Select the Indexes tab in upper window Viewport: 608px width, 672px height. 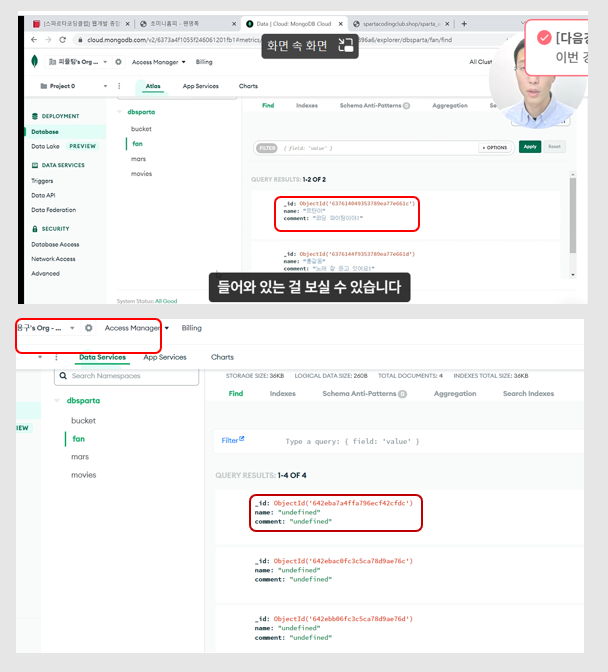[x=307, y=105]
